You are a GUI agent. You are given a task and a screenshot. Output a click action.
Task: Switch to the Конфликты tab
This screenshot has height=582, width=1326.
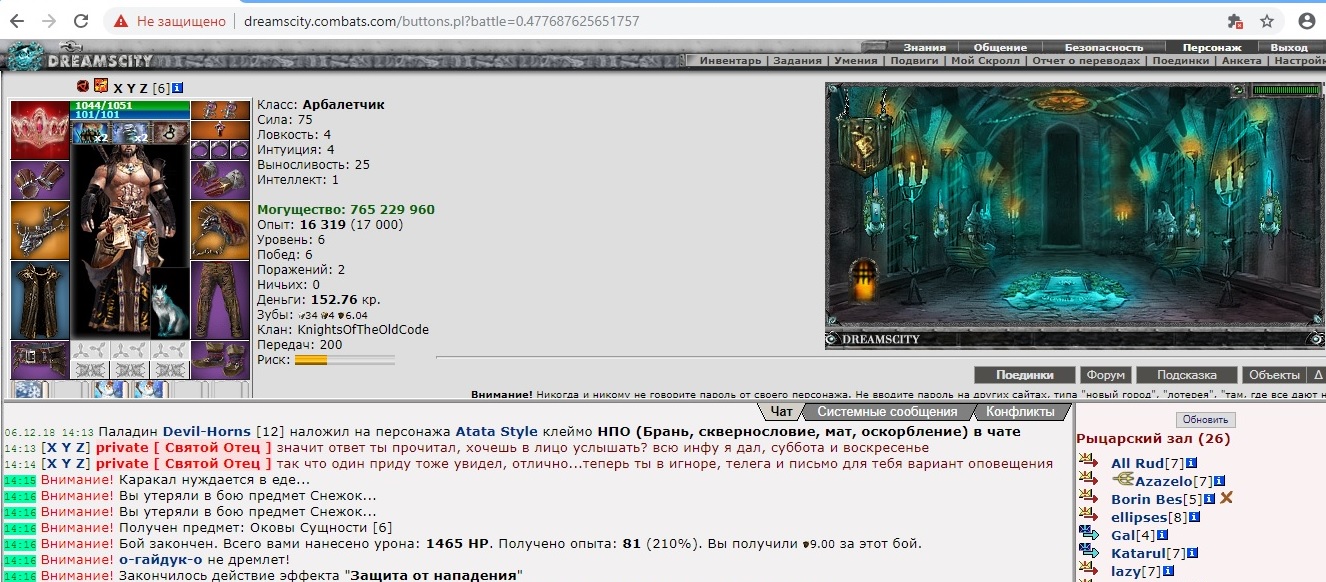pyautogui.click(x=1020, y=411)
